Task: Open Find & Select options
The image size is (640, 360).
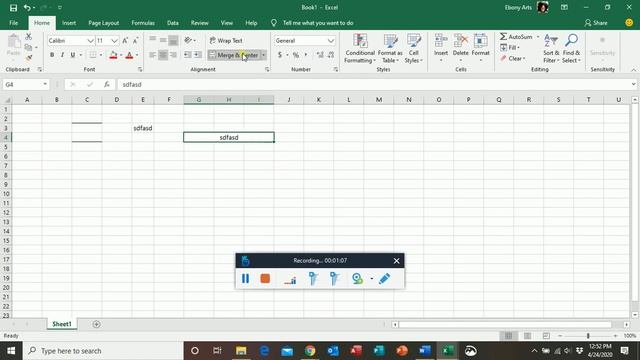Action: pos(571,49)
